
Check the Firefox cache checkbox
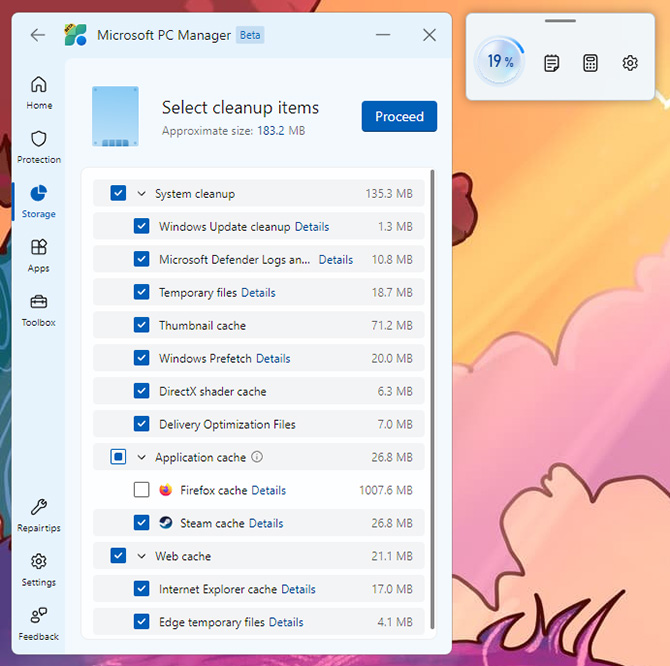click(x=141, y=490)
